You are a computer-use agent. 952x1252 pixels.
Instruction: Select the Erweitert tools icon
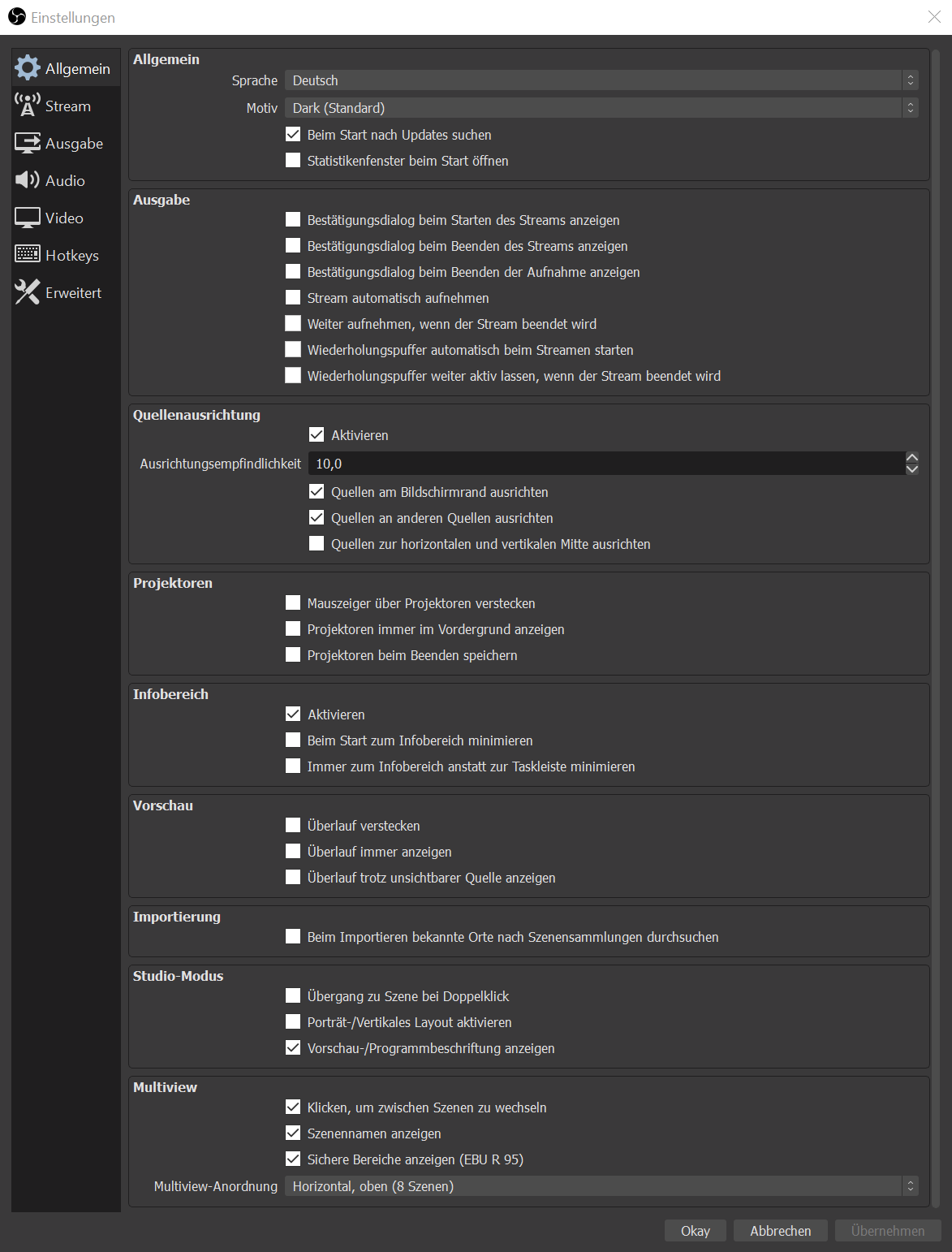28,292
